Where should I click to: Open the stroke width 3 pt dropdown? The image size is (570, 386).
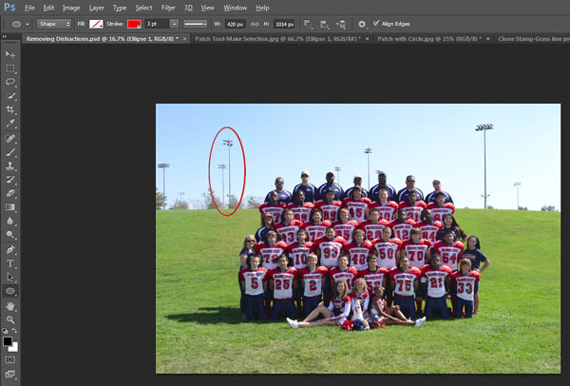point(174,24)
